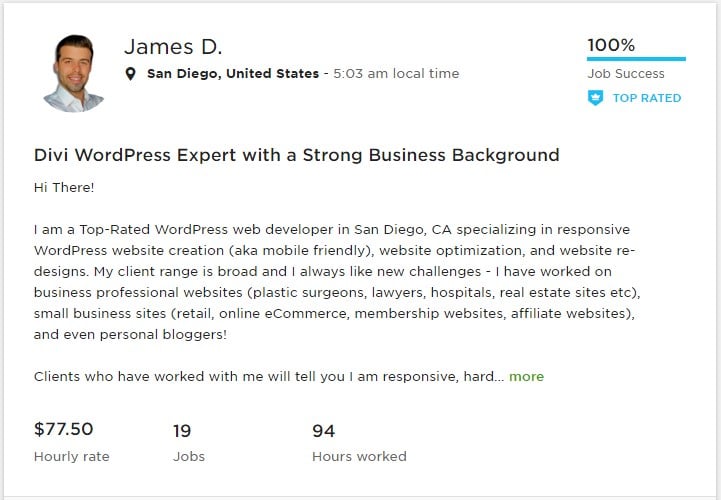Click the Hourly rate label
The height and width of the screenshot is (500, 721).
pos(71,456)
